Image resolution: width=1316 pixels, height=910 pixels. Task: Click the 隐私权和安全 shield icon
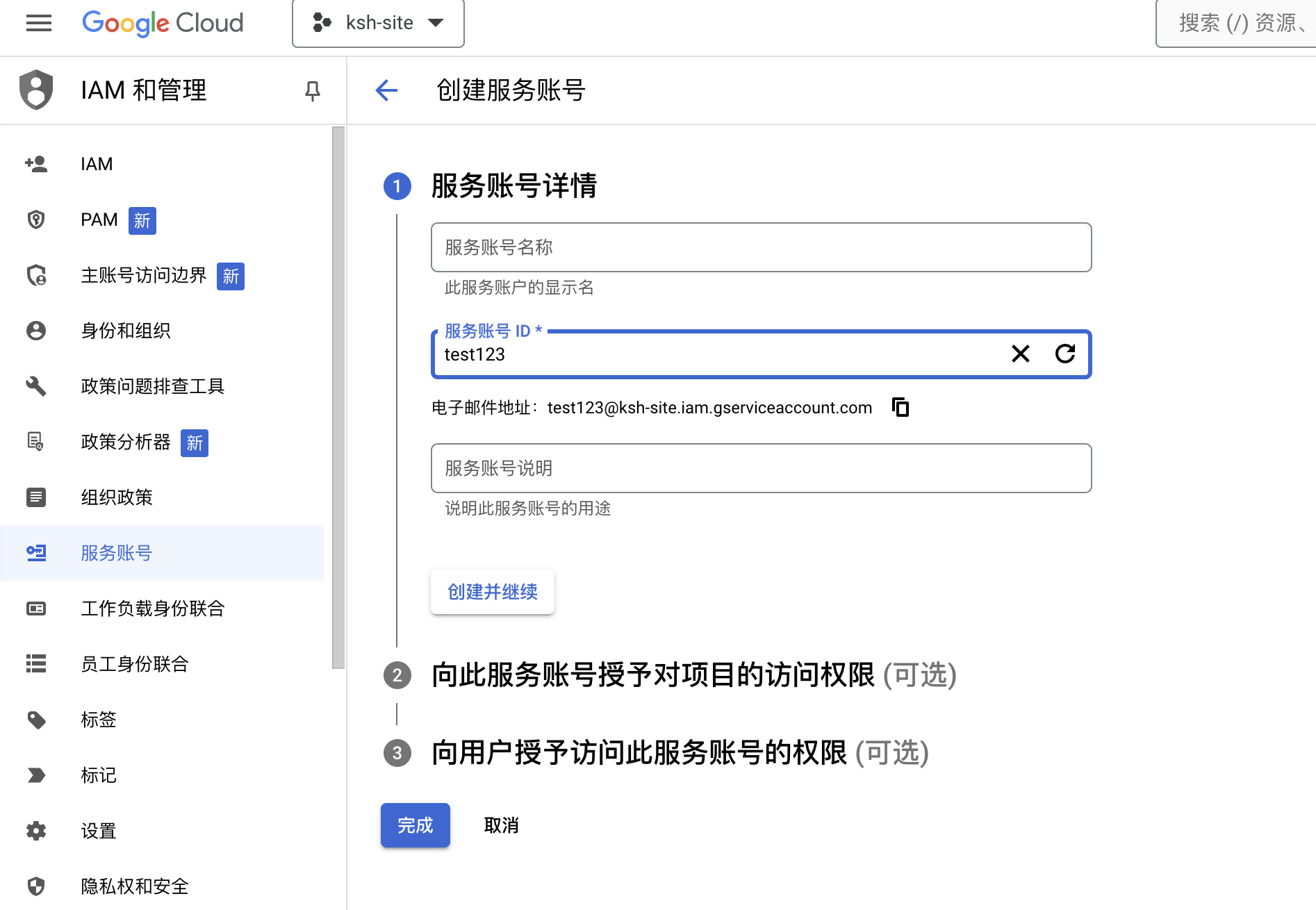tap(36, 886)
